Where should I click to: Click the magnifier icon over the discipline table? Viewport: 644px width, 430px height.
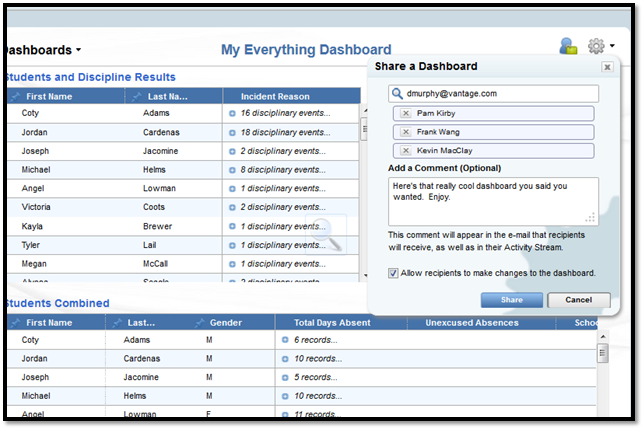pos(326,235)
